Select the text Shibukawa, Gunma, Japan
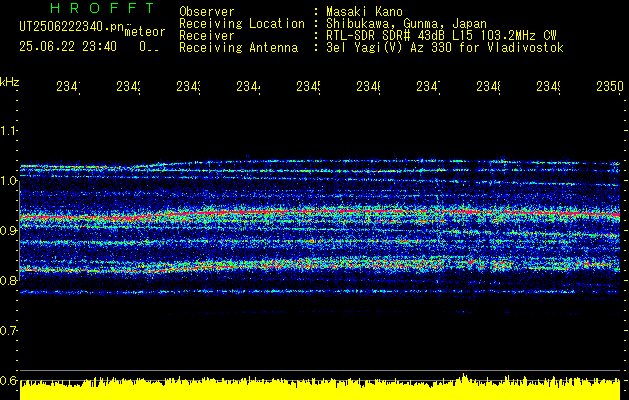The height and width of the screenshot is (400, 629). coord(406,24)
